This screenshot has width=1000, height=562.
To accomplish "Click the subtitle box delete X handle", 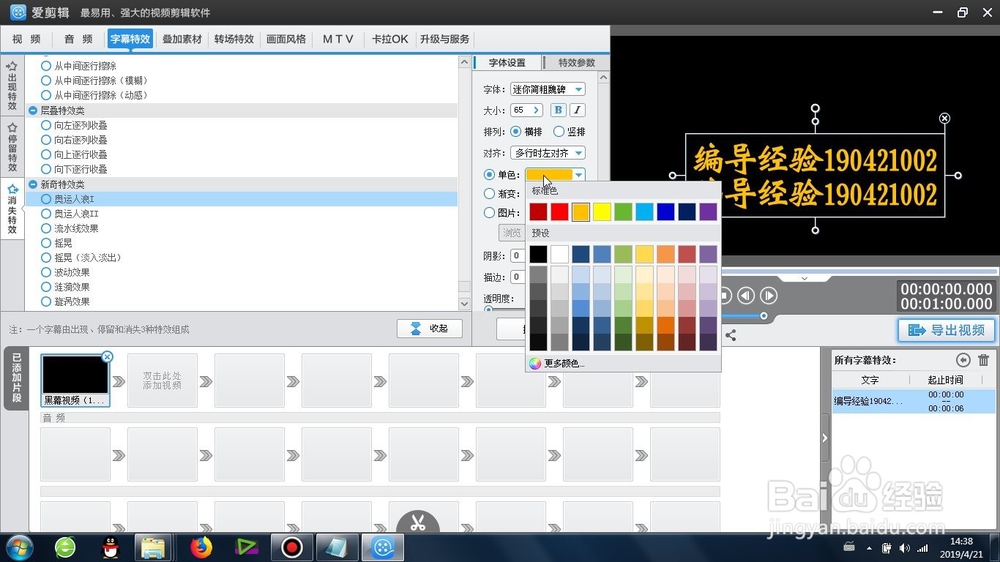I will pos(945,118).
